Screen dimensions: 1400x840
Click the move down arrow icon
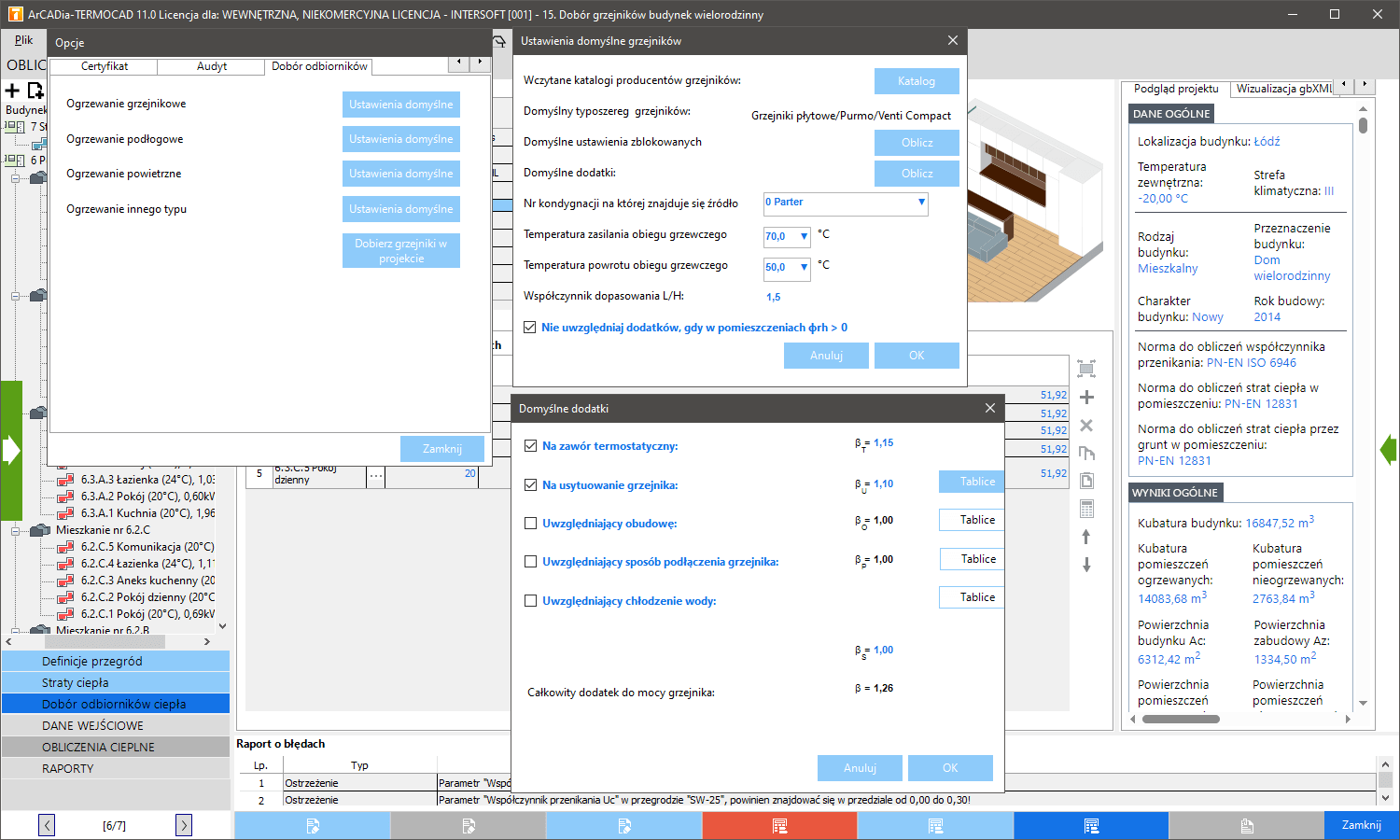coord(1086,565)
